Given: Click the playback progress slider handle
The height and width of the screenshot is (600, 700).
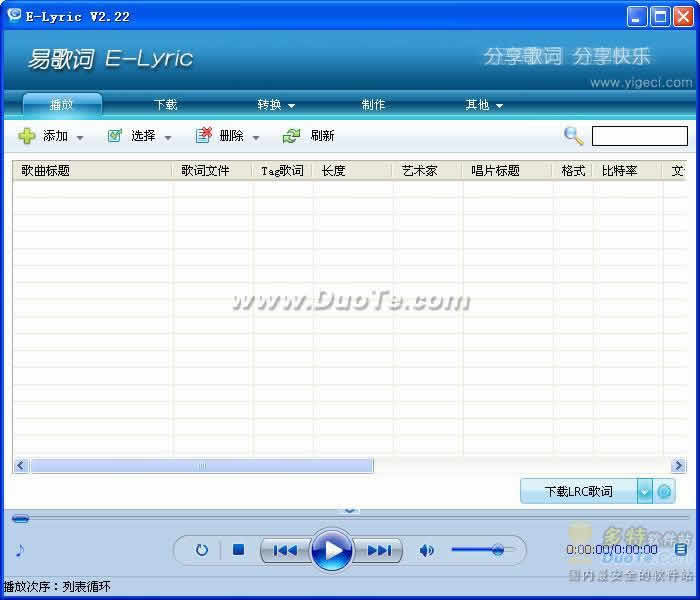Looking at the screenshot, I should tap(20, 519).
